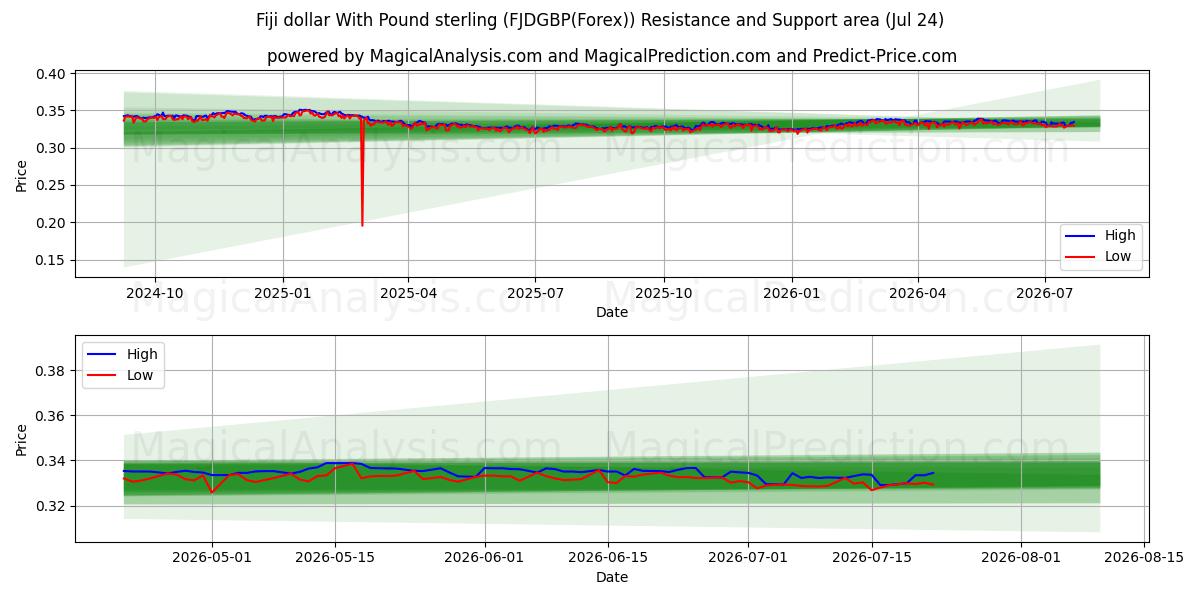The width and height of the screenshot is (1200, 600).
Task: Click the '2026-08-15' x-axis label
Action: pos(1145,558)
